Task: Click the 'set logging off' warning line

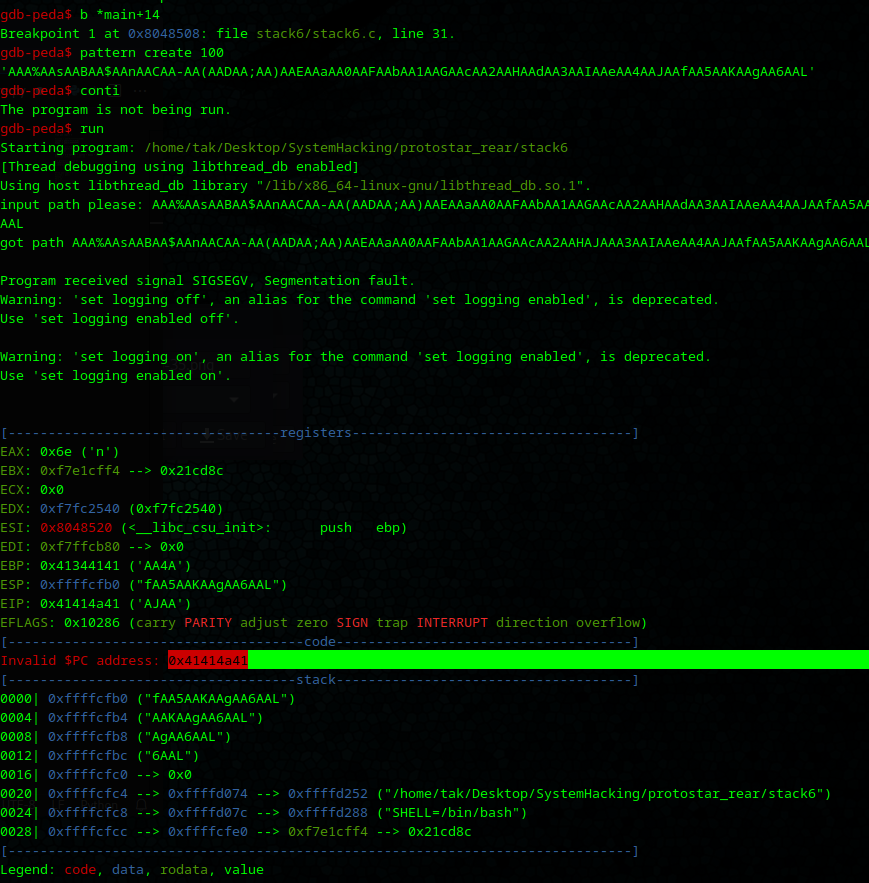Action: (x=360, y=300)
